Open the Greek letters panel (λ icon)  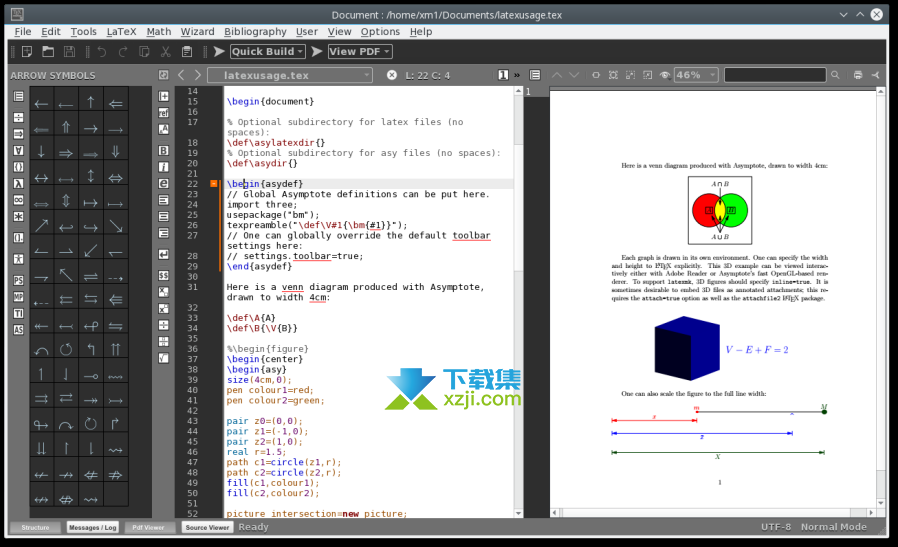(18, 183)
